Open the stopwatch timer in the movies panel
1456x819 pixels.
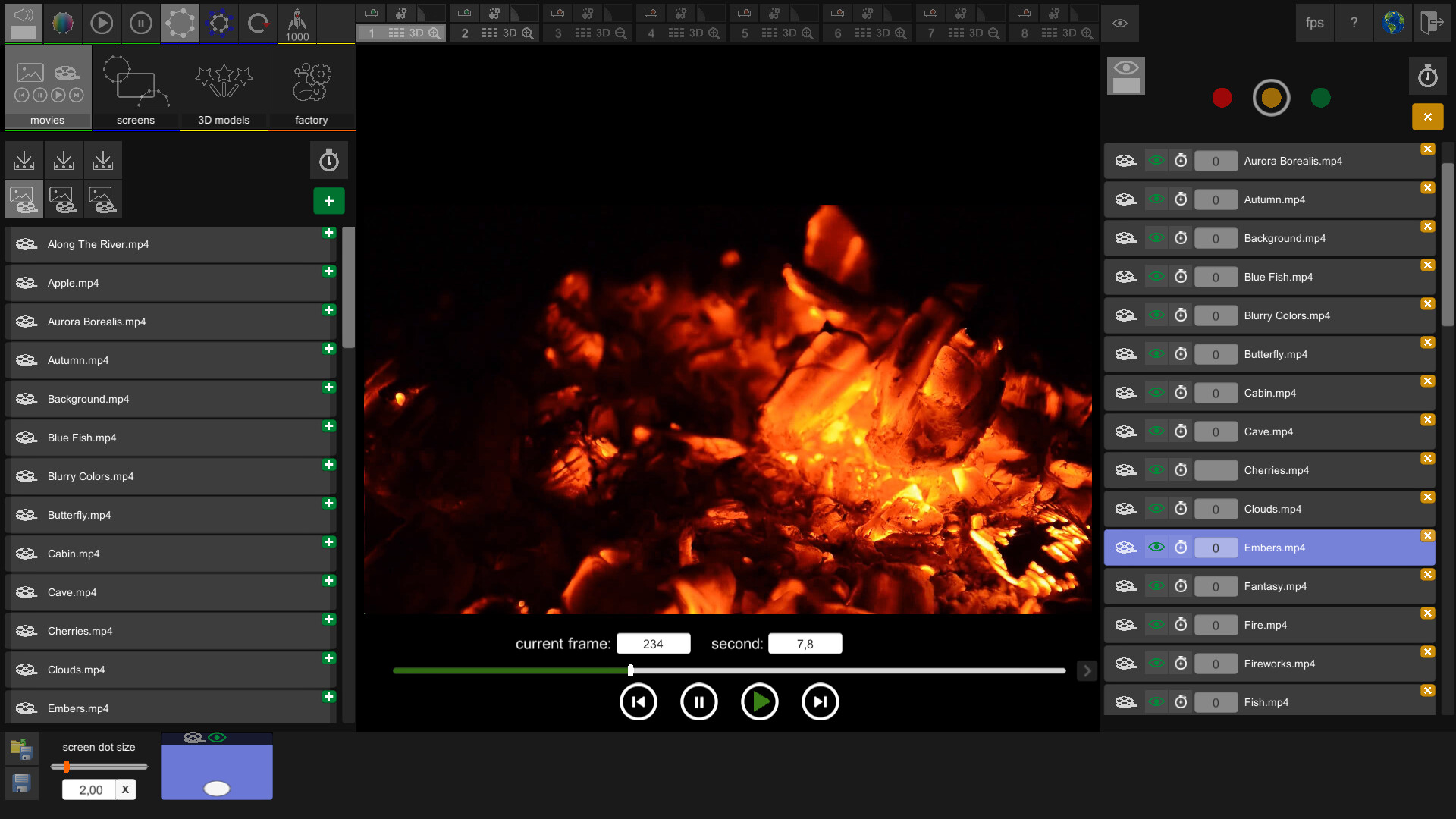point(328,160)
